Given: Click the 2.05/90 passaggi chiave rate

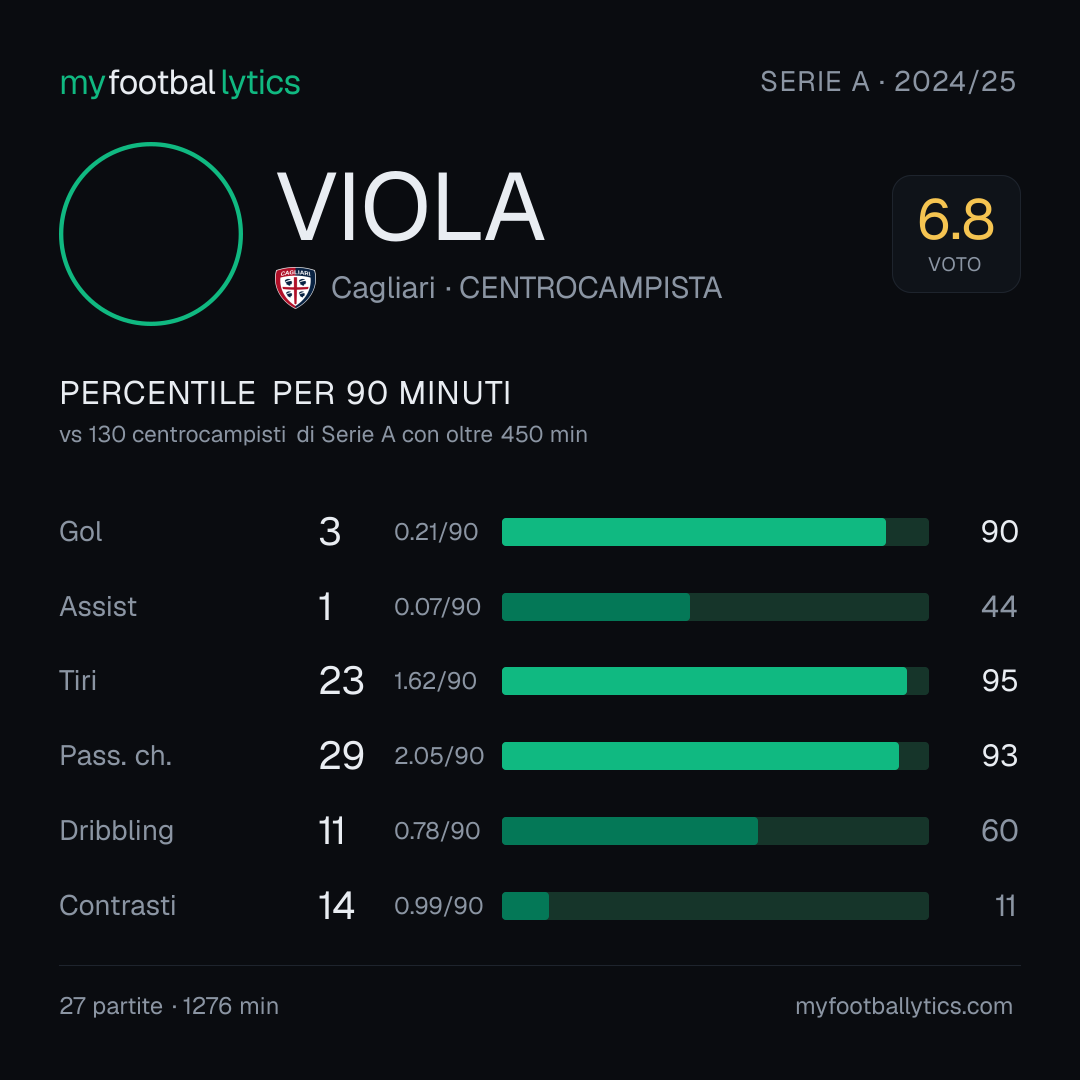Looking at the screenshot, I should (439, 756).
